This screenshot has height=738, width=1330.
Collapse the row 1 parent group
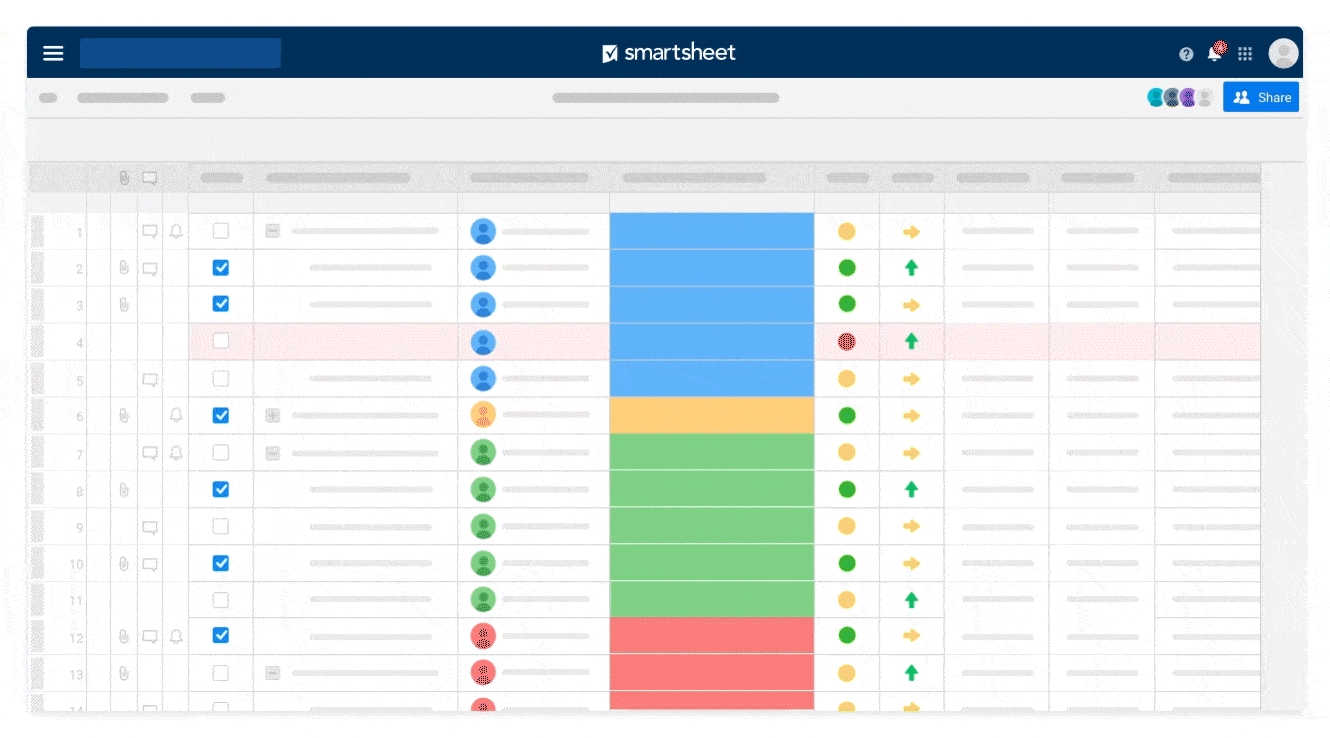pos(272,231)
